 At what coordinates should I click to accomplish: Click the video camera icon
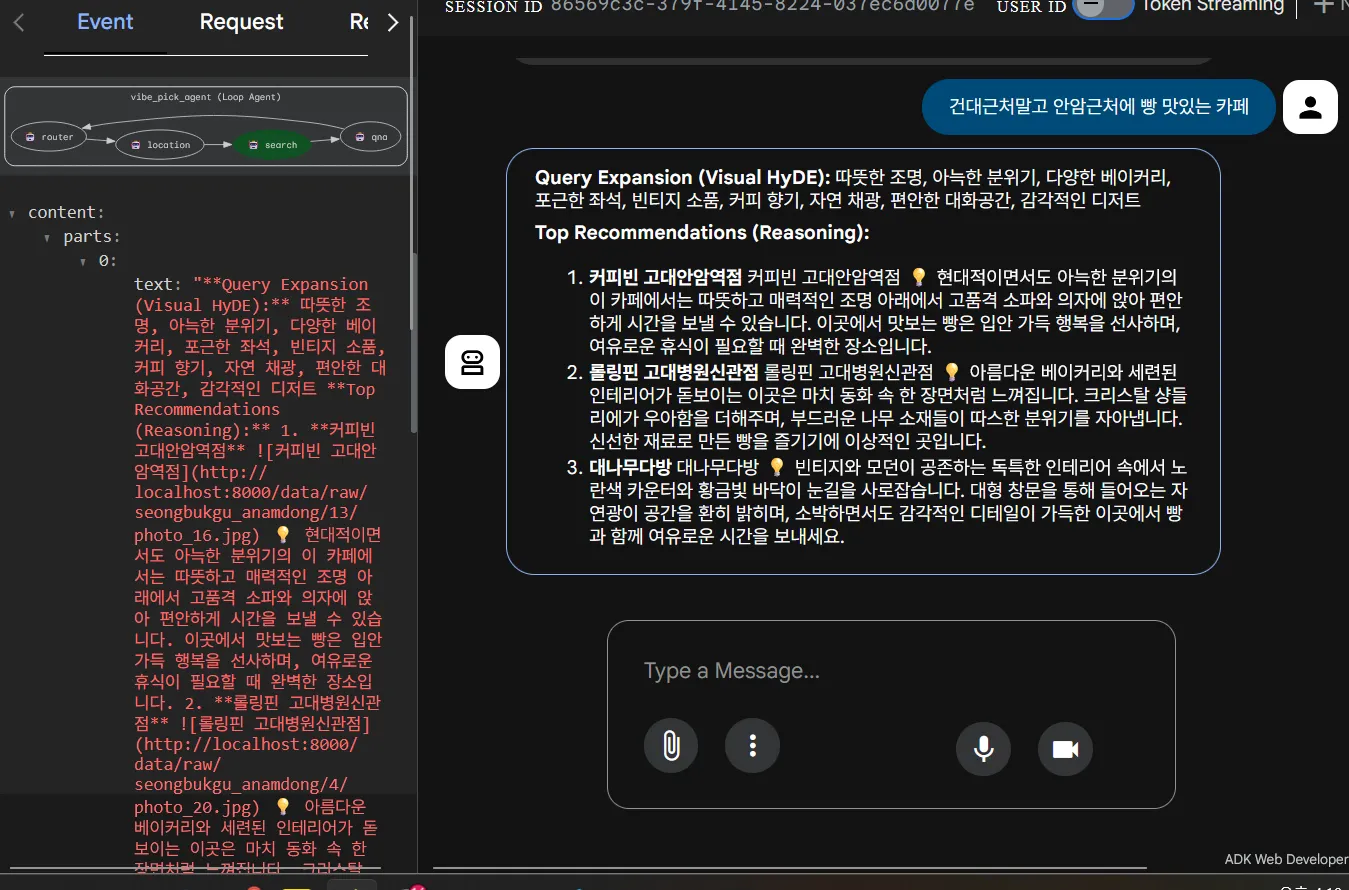coord(1066,749)
